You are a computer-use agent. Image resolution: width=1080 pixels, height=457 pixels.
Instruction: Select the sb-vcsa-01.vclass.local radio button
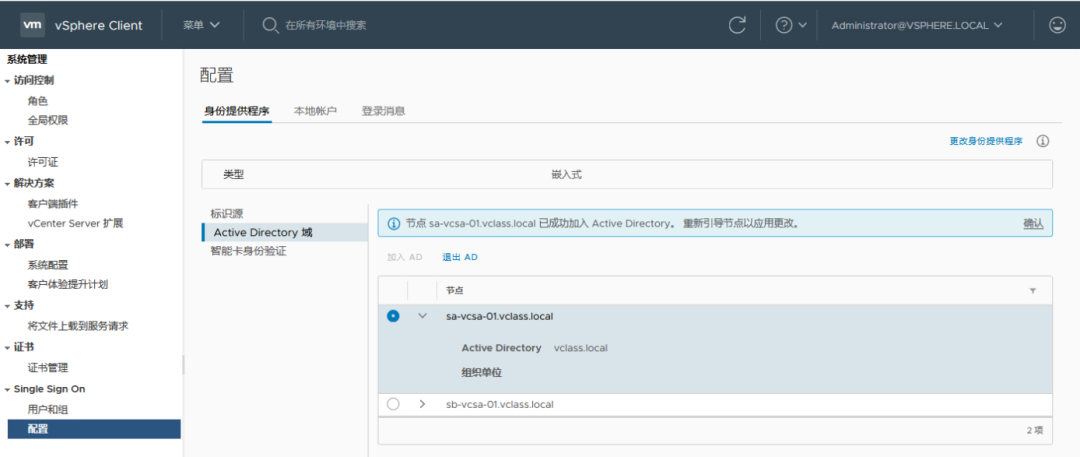click(393, 404)
